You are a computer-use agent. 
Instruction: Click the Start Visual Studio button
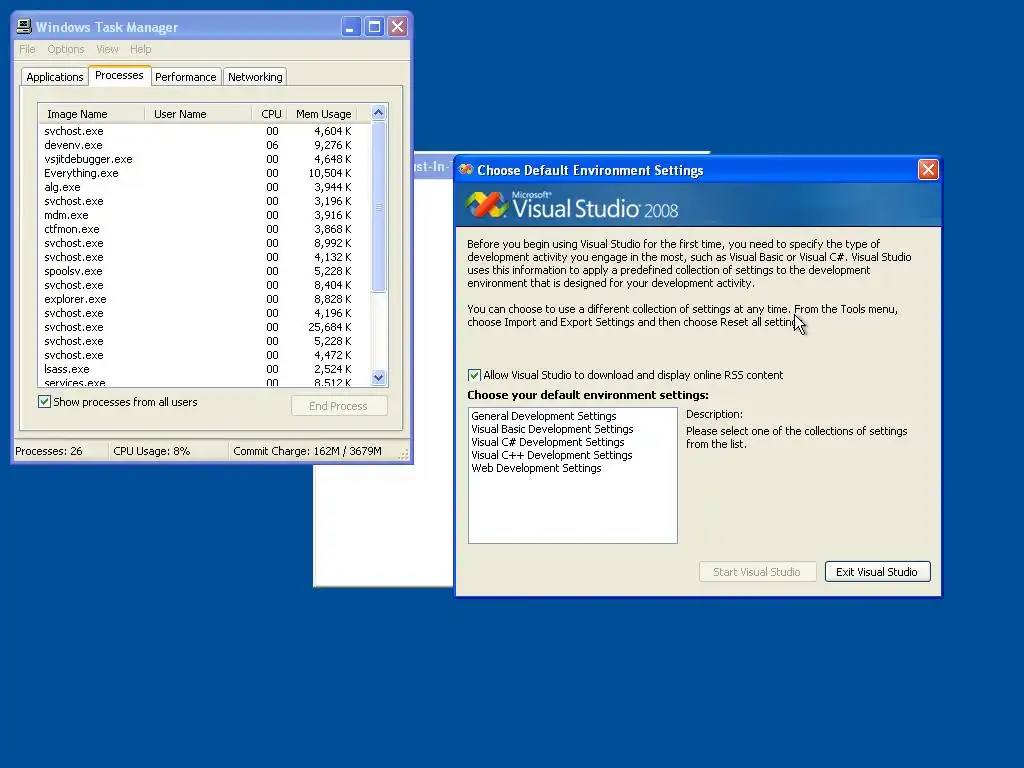coord(757,571)
